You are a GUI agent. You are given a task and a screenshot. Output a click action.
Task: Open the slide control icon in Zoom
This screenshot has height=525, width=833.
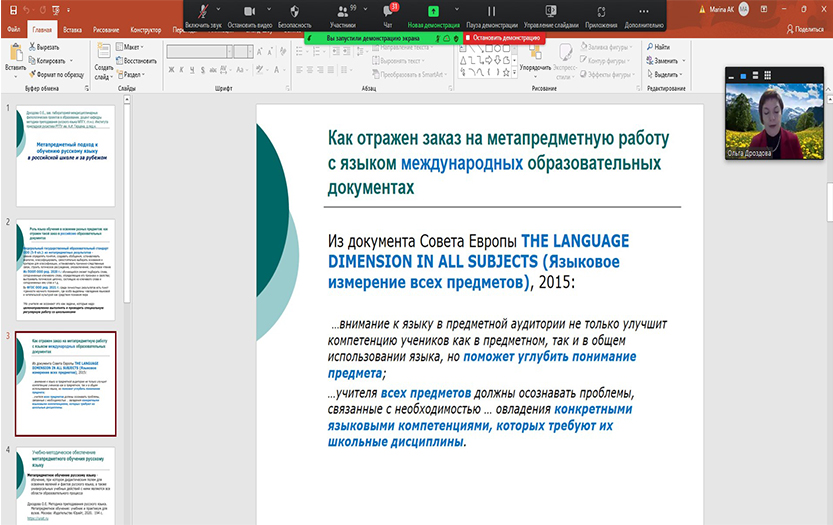coord(549,12)
